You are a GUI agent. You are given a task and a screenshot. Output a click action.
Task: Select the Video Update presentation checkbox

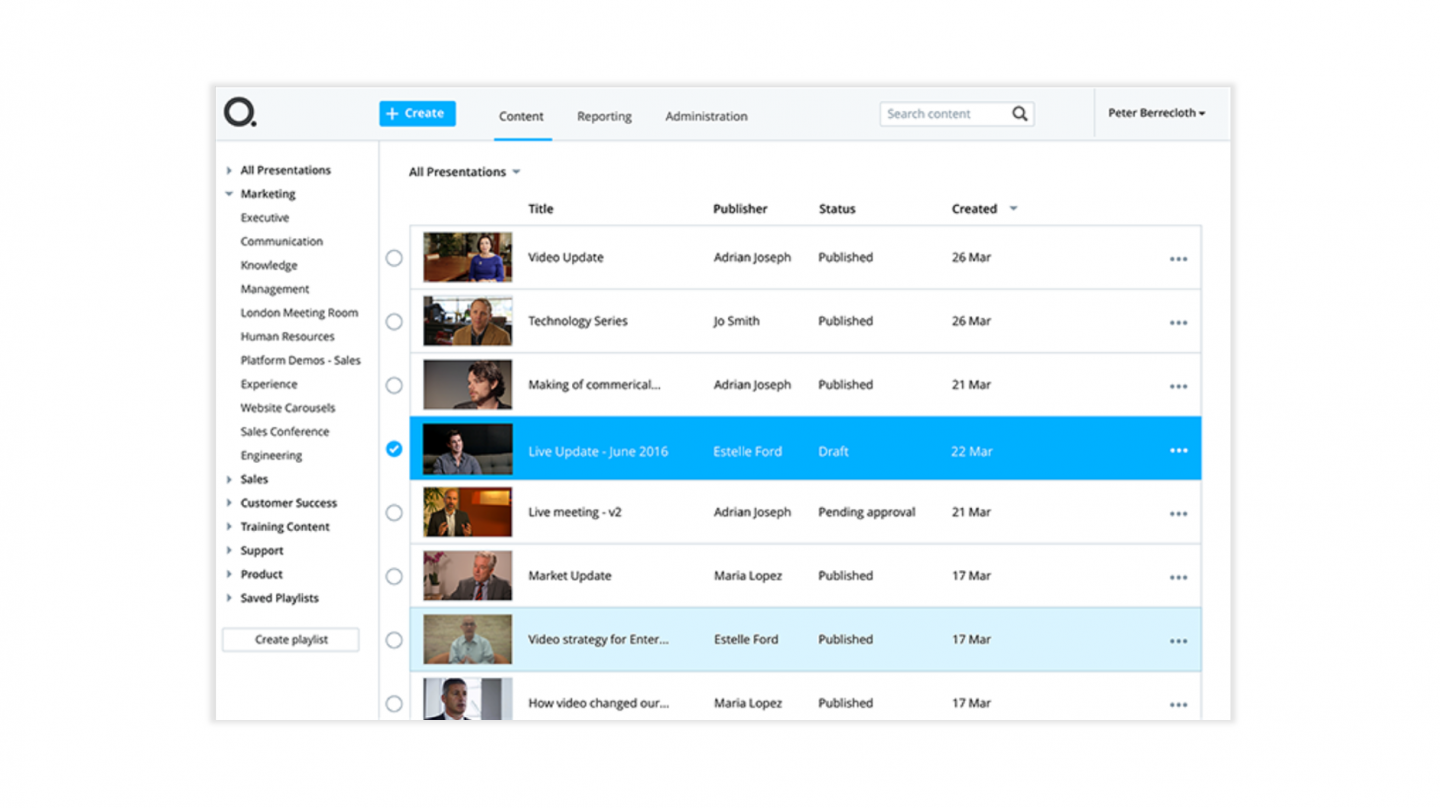(394, 257)
